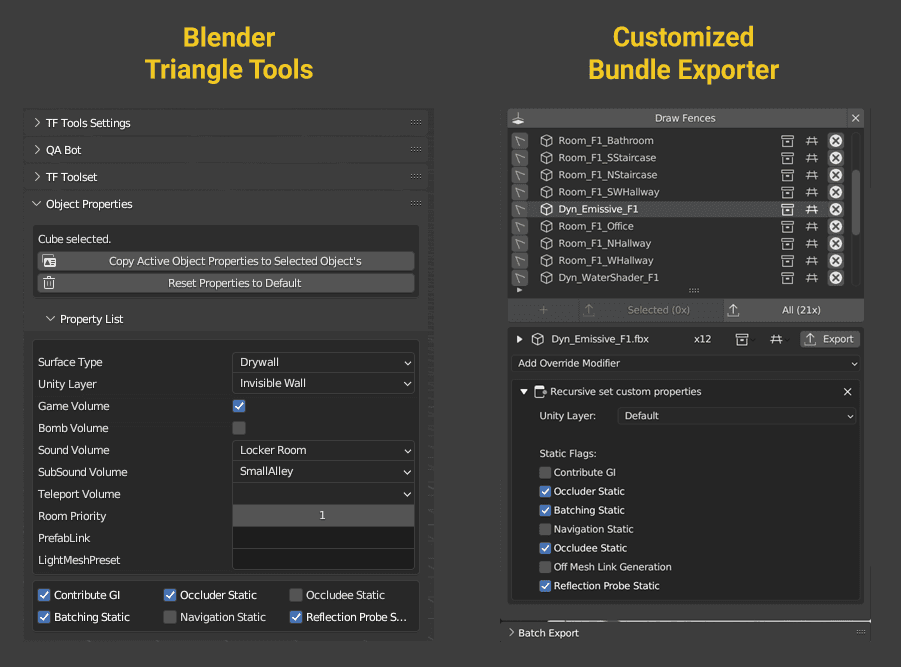Open the empty Teleport Volume dropdown
This screenshot has height=667, width=901.
(323, 494)
